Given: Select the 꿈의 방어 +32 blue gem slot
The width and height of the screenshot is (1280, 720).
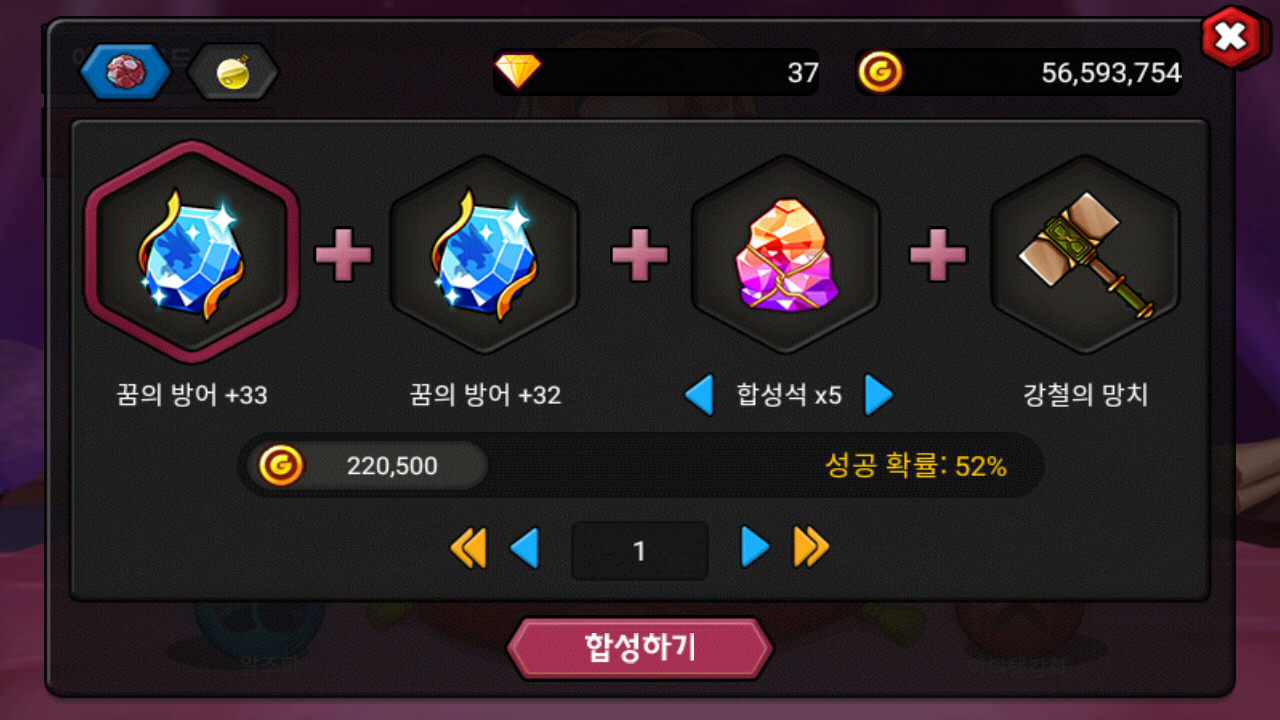Looking at the screenshot, I should [x=484, y=254].
